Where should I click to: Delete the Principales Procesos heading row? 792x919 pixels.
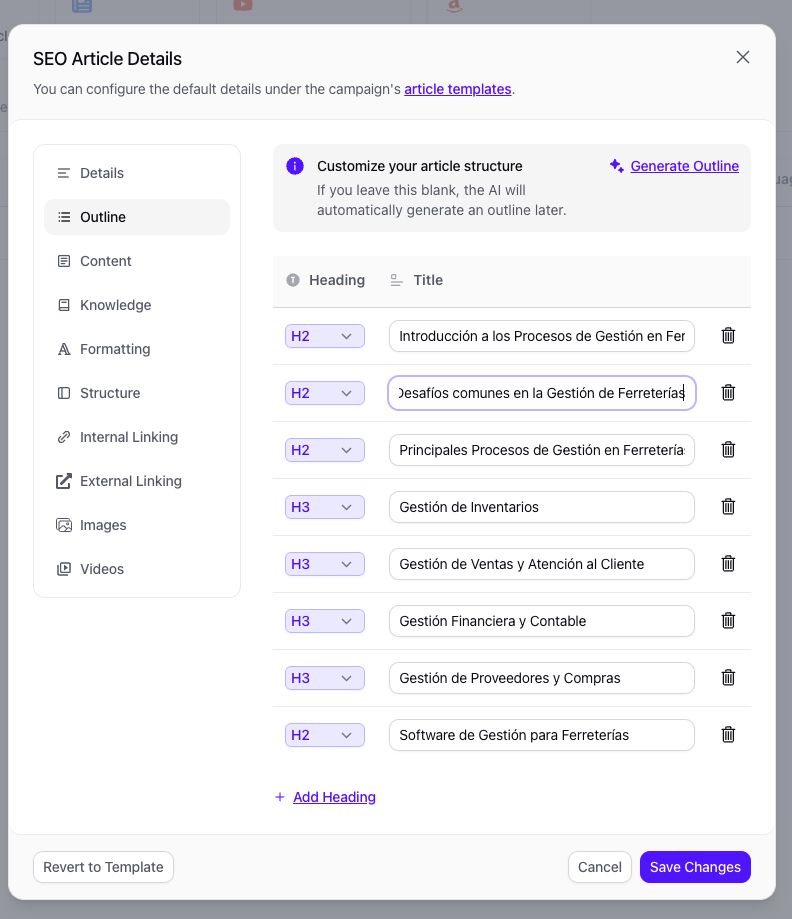pos(728,450)
